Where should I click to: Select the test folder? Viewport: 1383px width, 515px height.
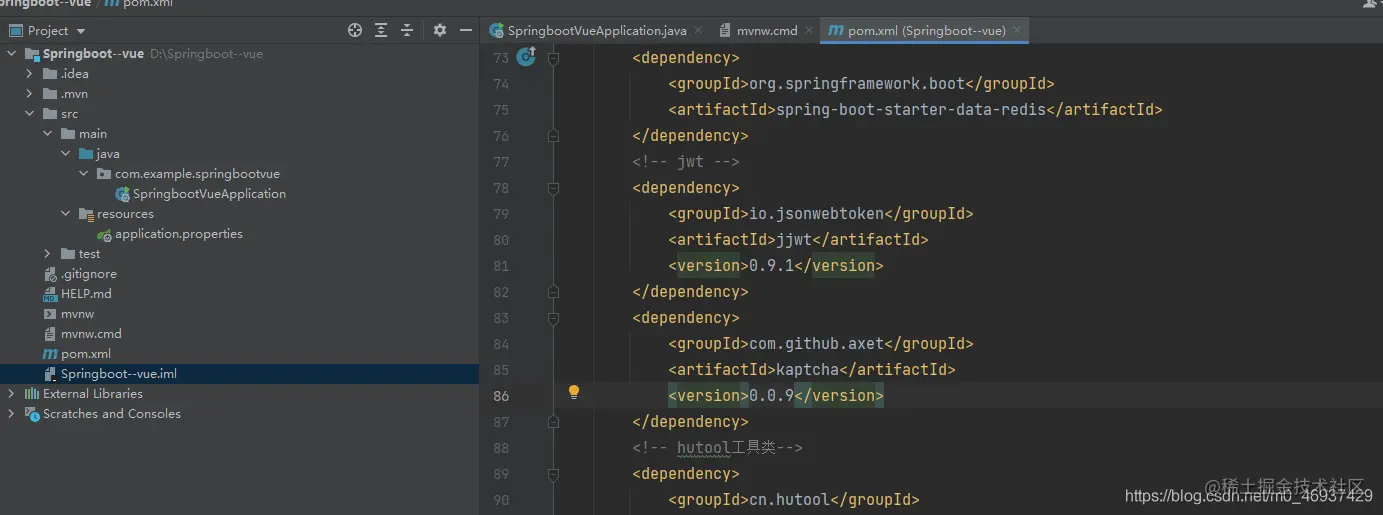(90, 254)
